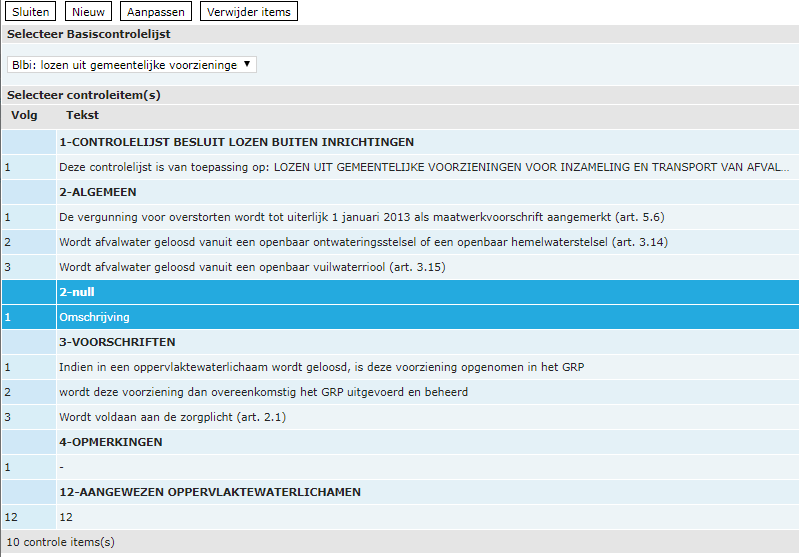Open the Basiscontrolelijst dropdown
The image size is (799, 557).
click(132, 64)
